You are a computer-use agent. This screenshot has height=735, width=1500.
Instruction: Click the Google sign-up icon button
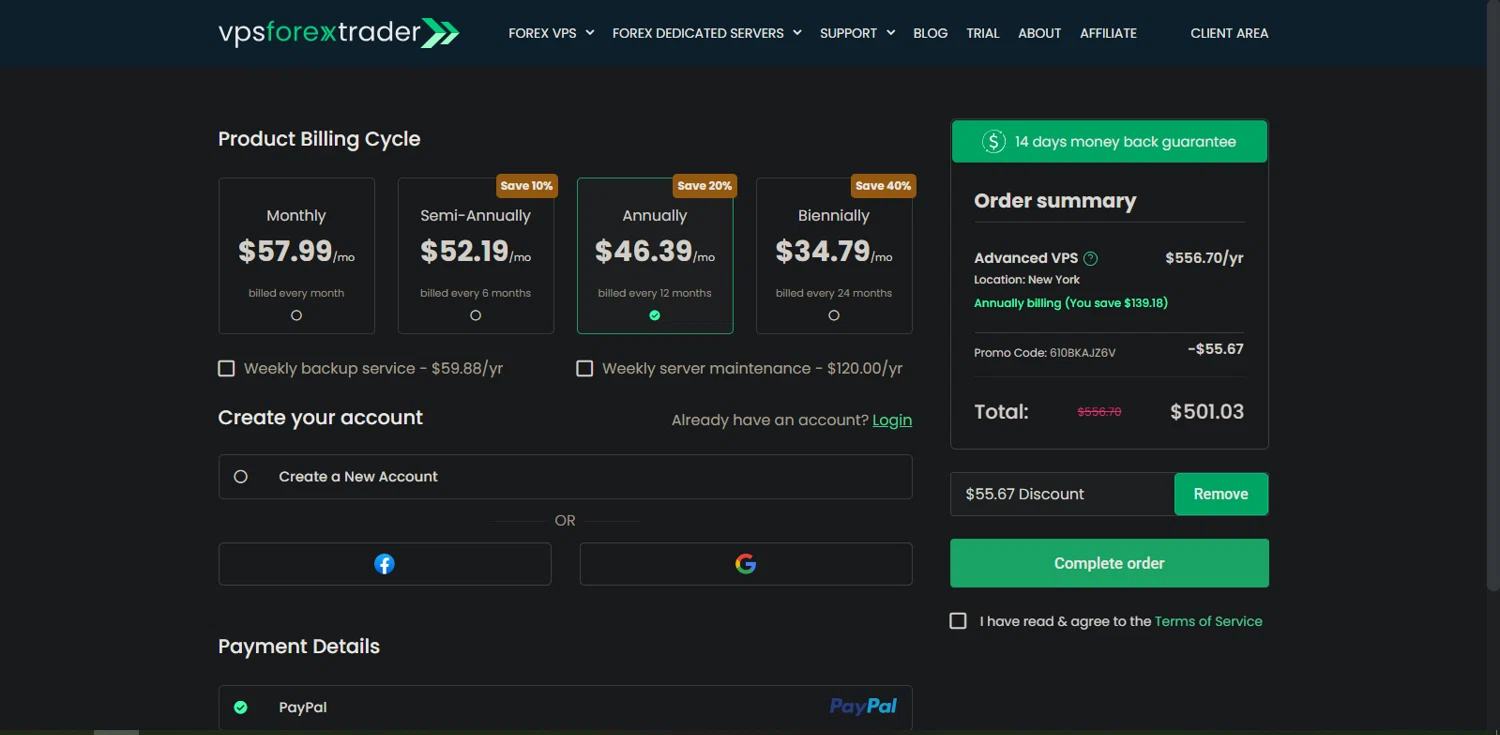pyautogui.click(x=745, y=564)
